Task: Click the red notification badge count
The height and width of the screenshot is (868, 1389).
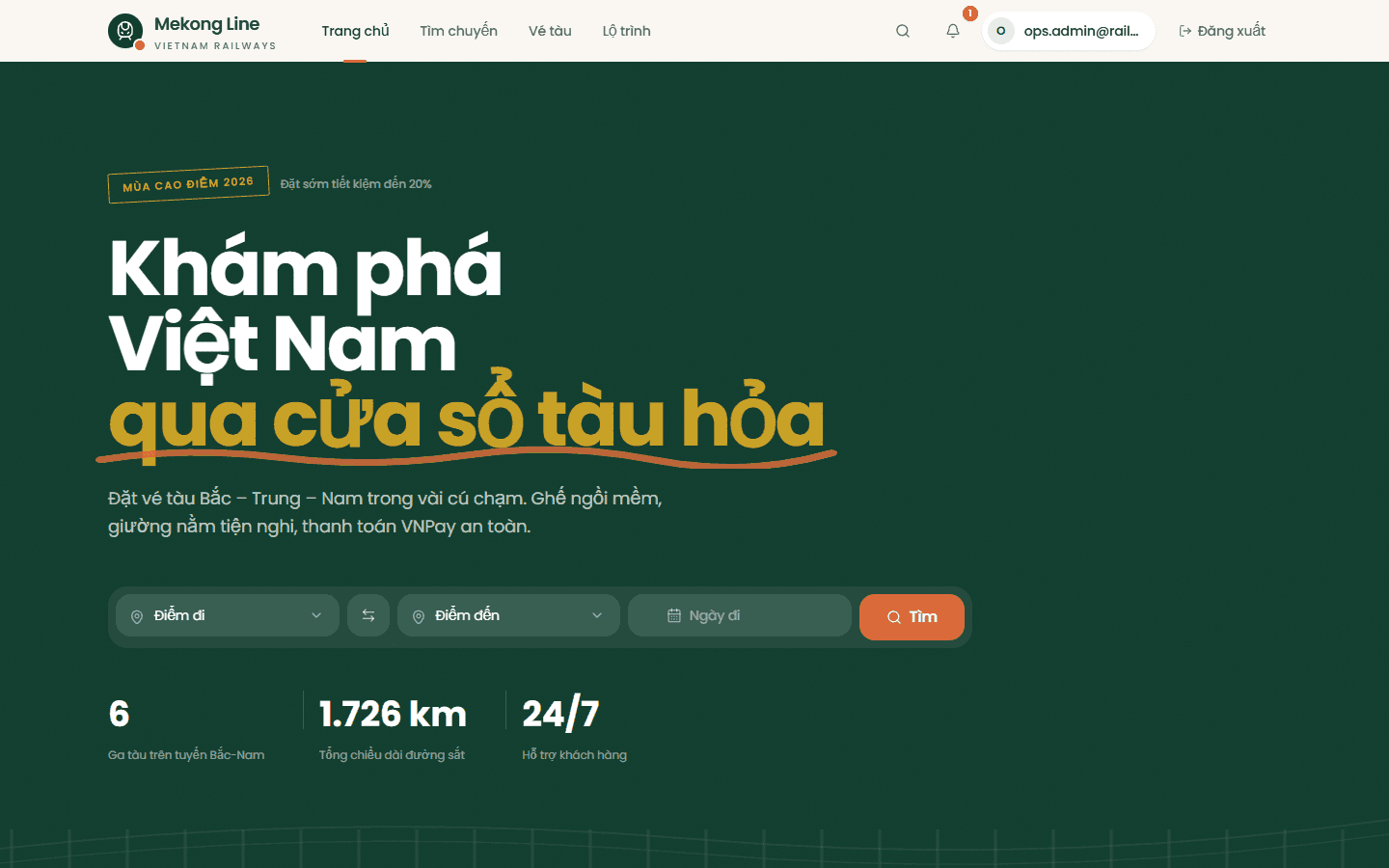Action: [970, 14]
